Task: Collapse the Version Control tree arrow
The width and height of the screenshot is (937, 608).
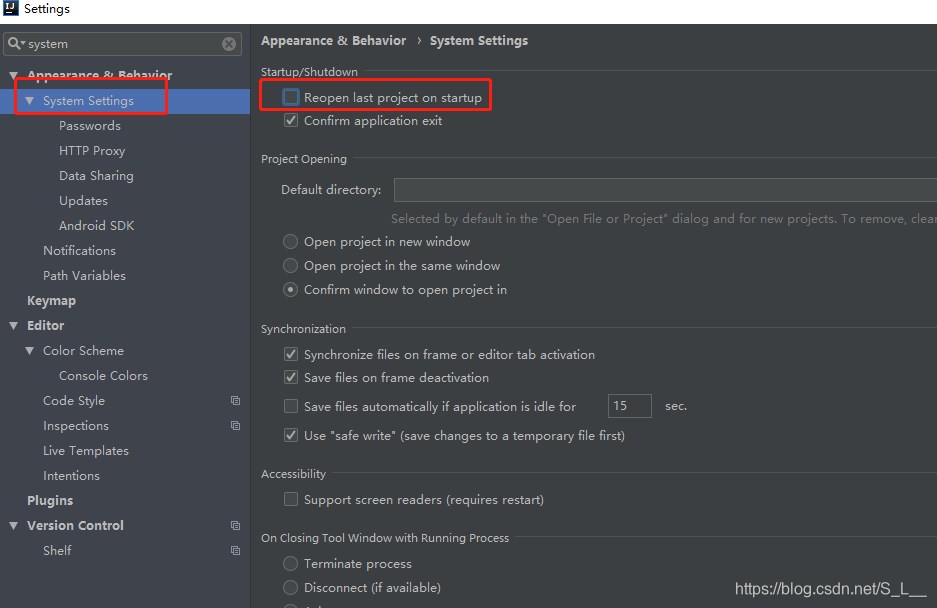Action: 13,526
